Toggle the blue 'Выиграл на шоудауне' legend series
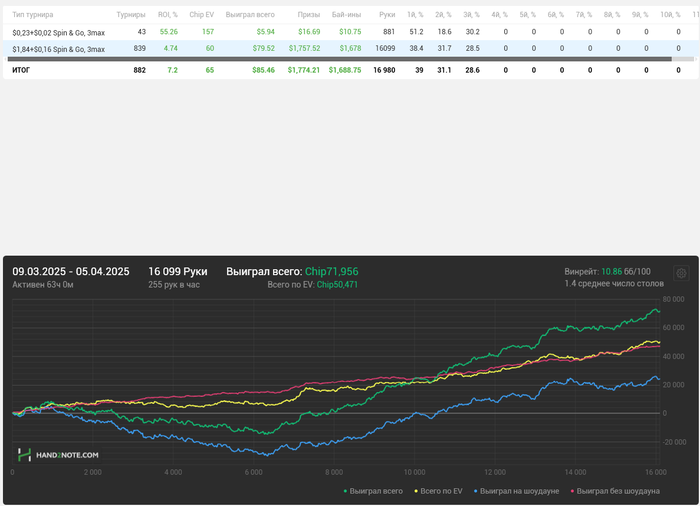 click(516, 491)
